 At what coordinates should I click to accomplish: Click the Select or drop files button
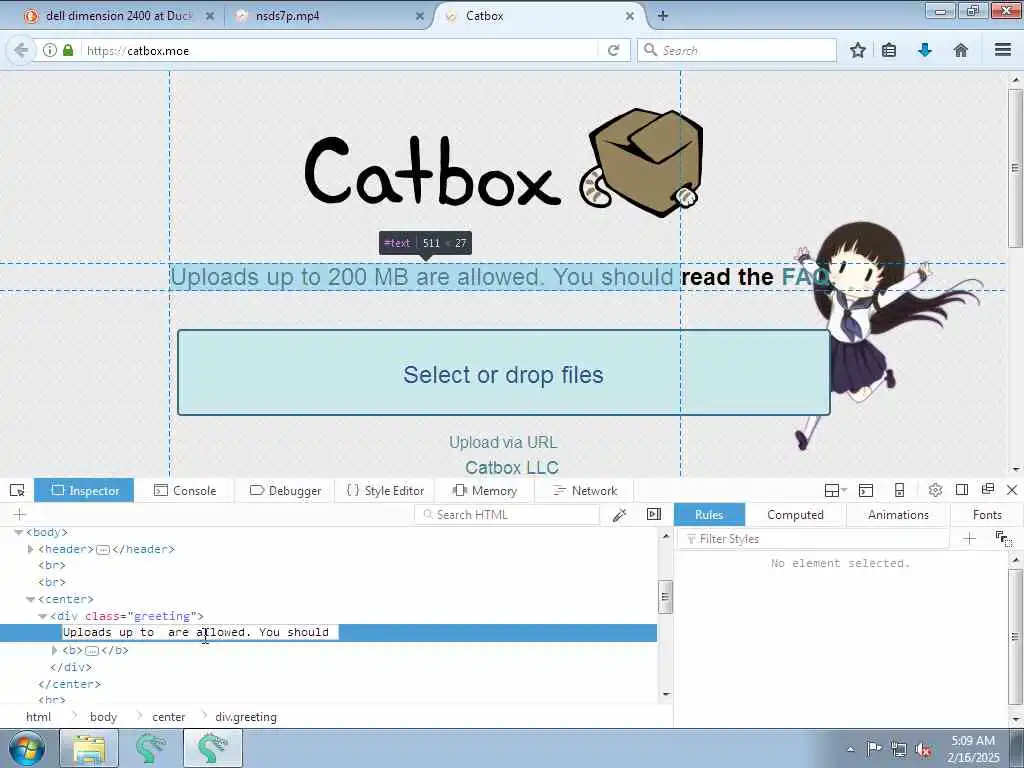[x=504, y=373]
